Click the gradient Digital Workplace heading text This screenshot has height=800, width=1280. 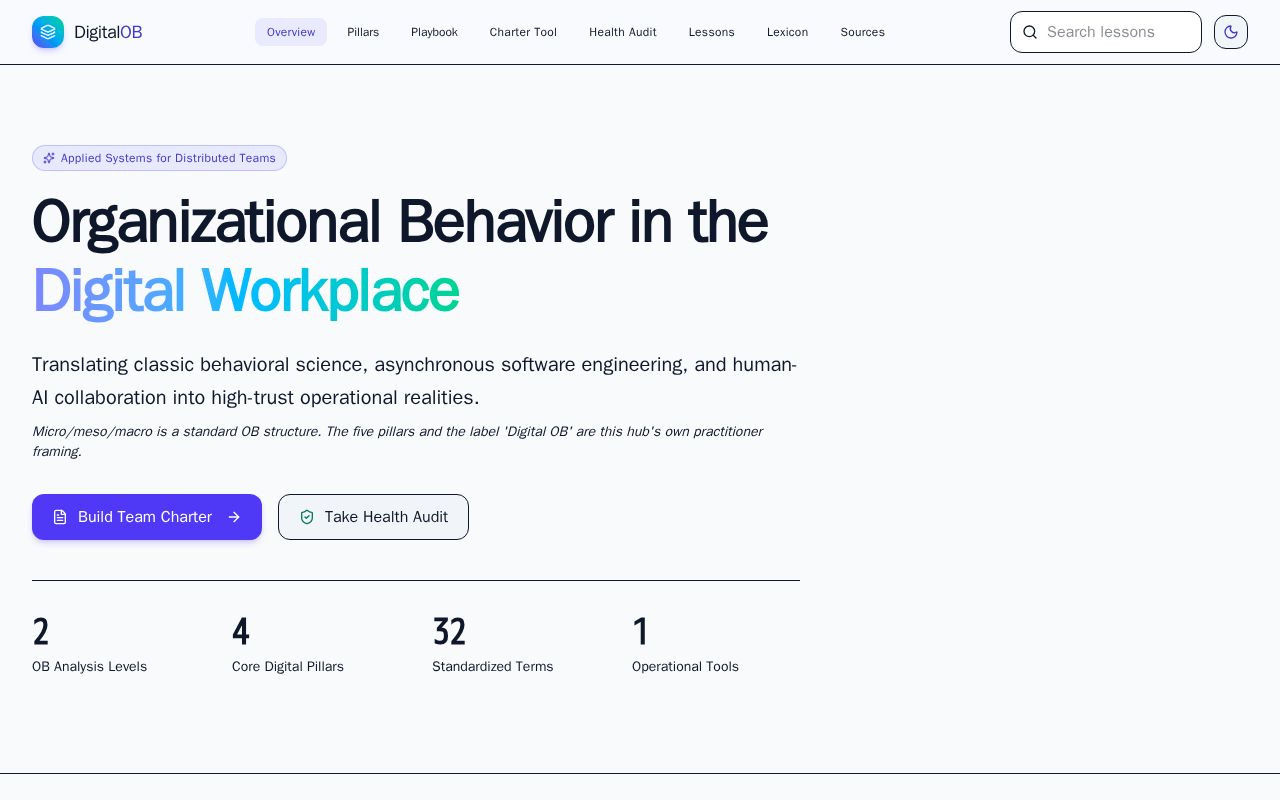[x=245, y=291]
